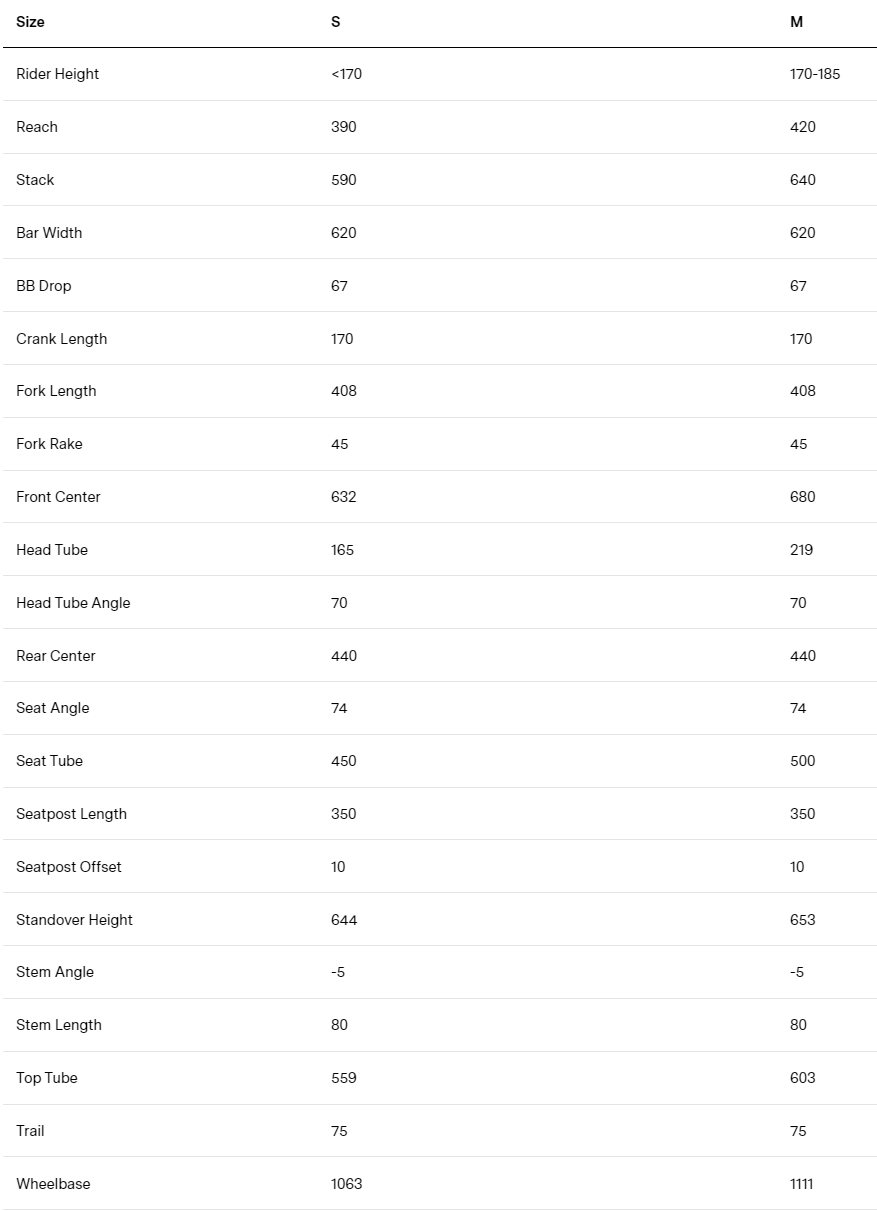Click the Stack value for size M
877x1211 pixels.
coord(802,180)
